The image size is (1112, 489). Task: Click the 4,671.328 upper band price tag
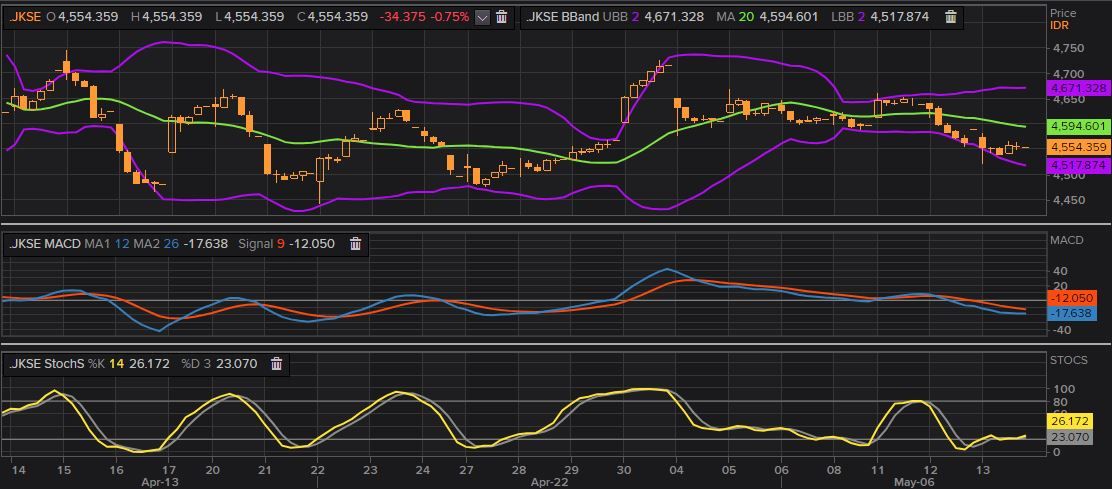point(1078,88)
